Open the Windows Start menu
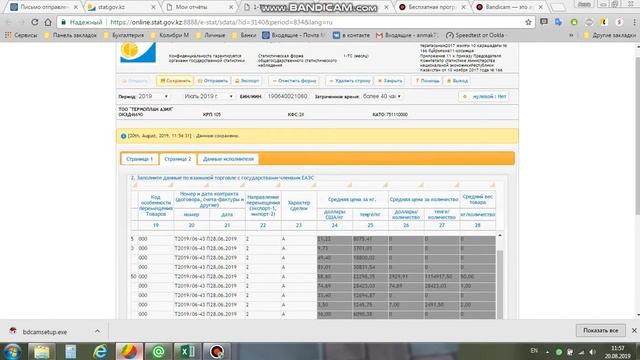Screen dimensions: 640x360 [x=12, y=351]
